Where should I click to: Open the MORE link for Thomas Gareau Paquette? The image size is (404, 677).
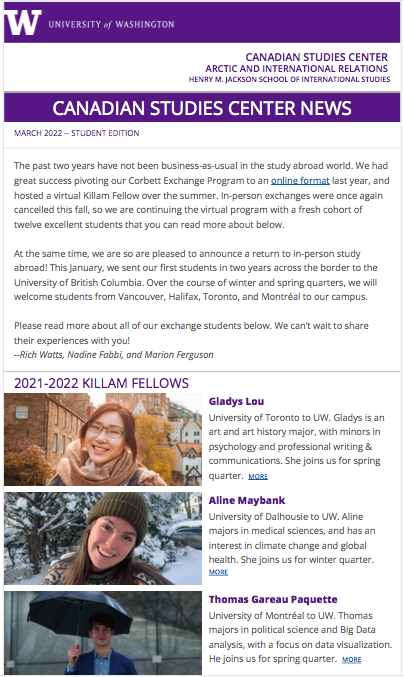(351, 660)
